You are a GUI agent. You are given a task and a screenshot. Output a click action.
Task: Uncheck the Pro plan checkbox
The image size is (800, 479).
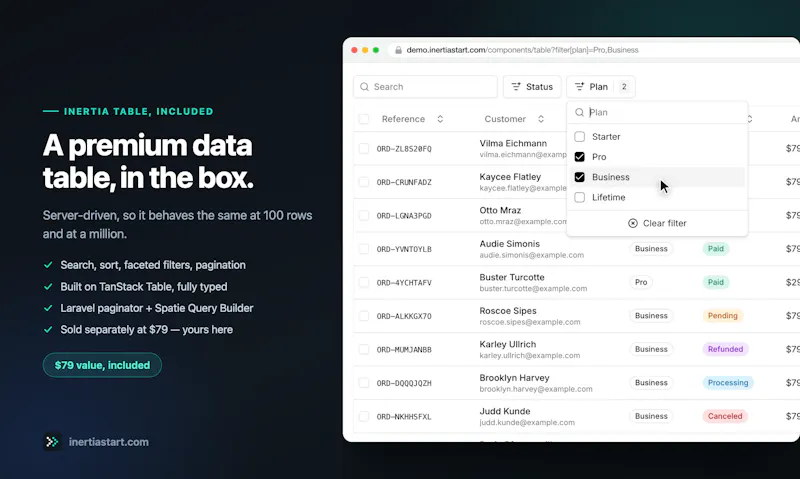coord(580,157)
